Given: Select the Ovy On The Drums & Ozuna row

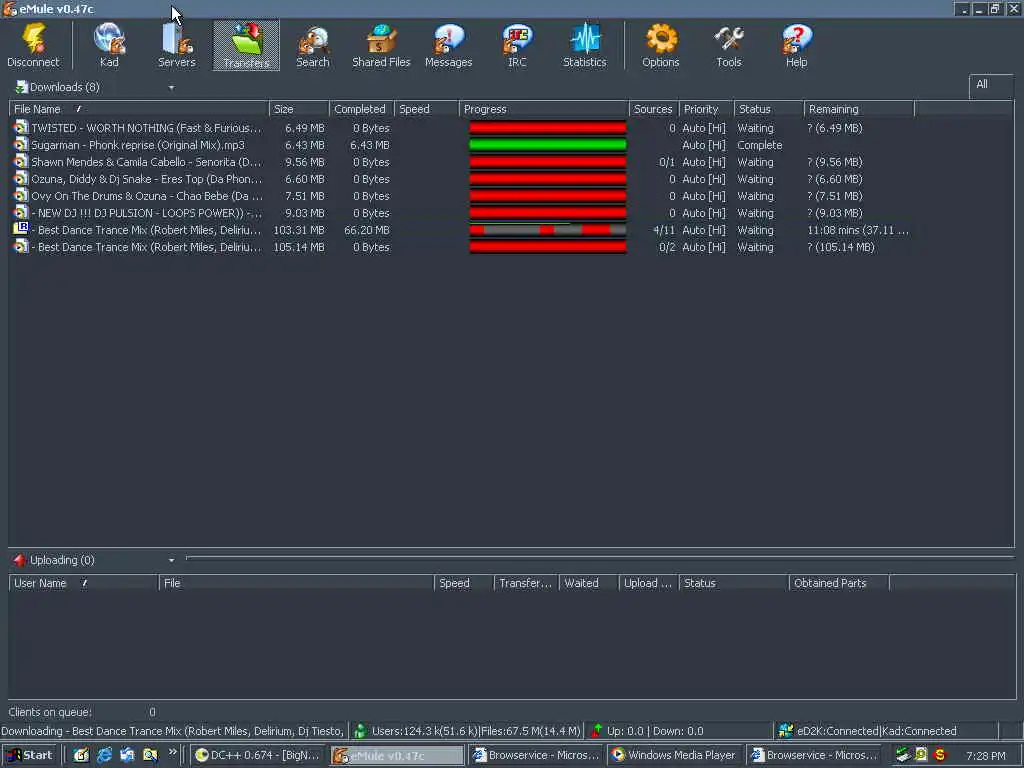Looking at the screenshot, I should 460,196.
